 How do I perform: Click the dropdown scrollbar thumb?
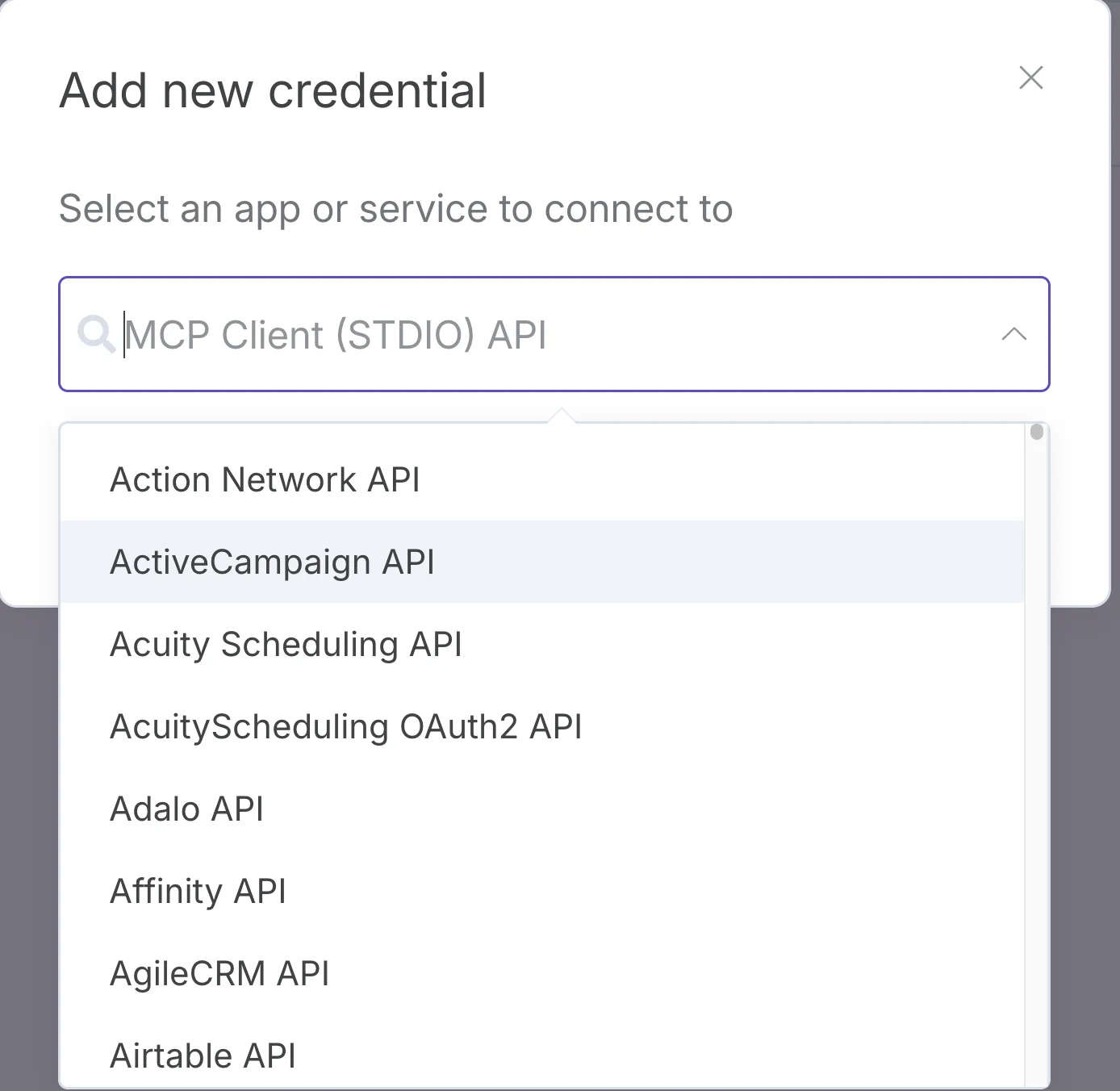click(x=1035, y=433)
